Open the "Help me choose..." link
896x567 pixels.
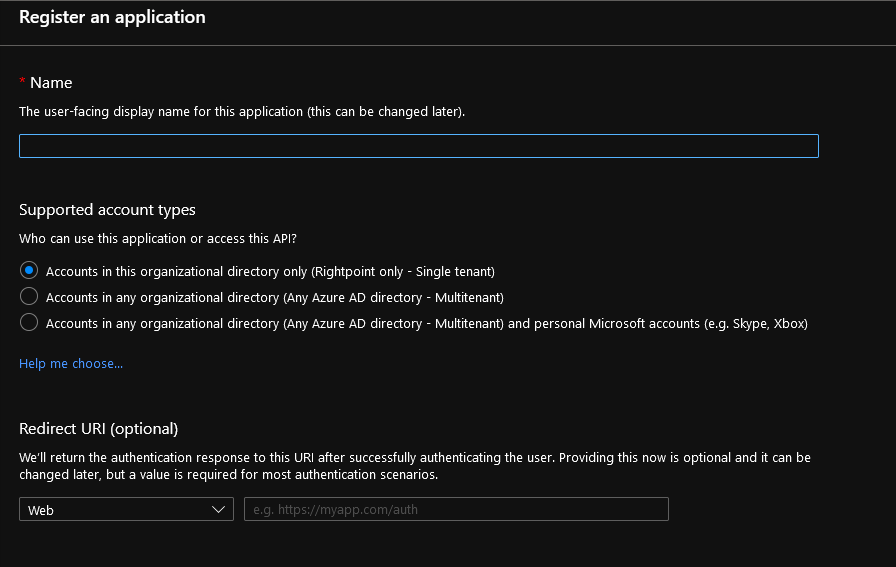(71, 364)
